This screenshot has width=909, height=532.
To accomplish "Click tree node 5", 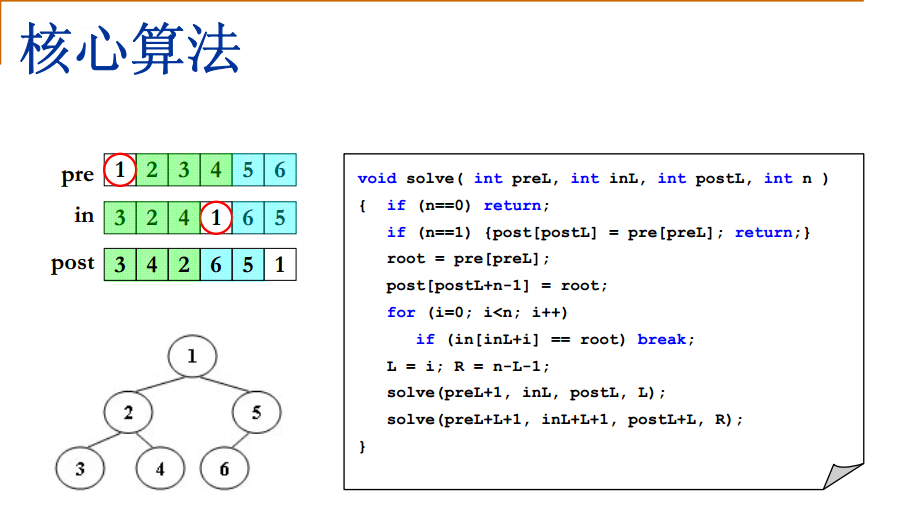I will [256, 412].
